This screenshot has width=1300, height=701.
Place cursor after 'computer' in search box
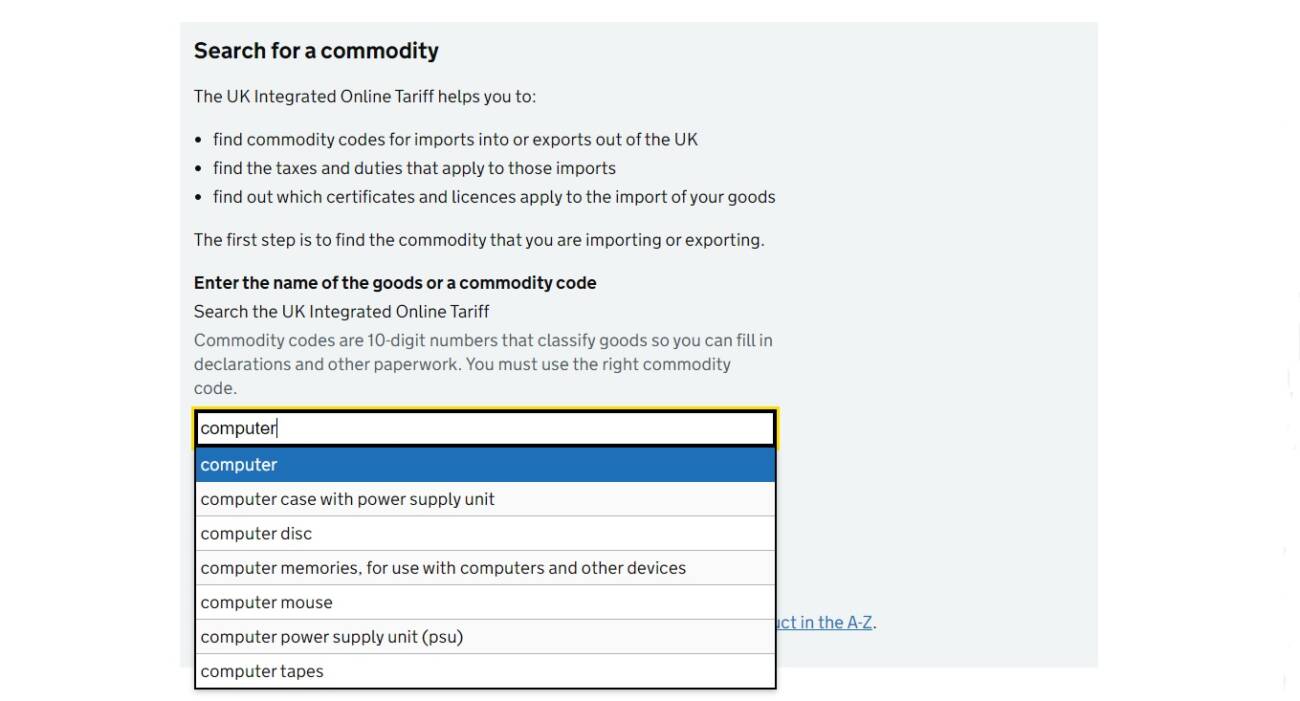277,428
